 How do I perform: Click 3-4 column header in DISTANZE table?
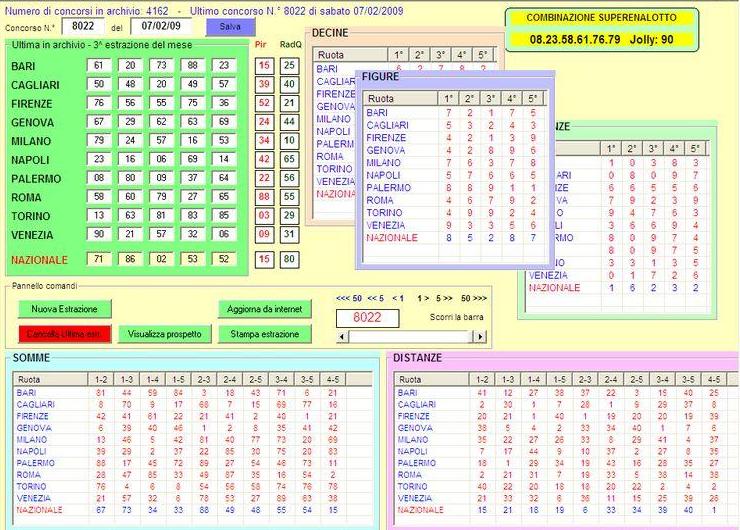click(x=662, y=379)
